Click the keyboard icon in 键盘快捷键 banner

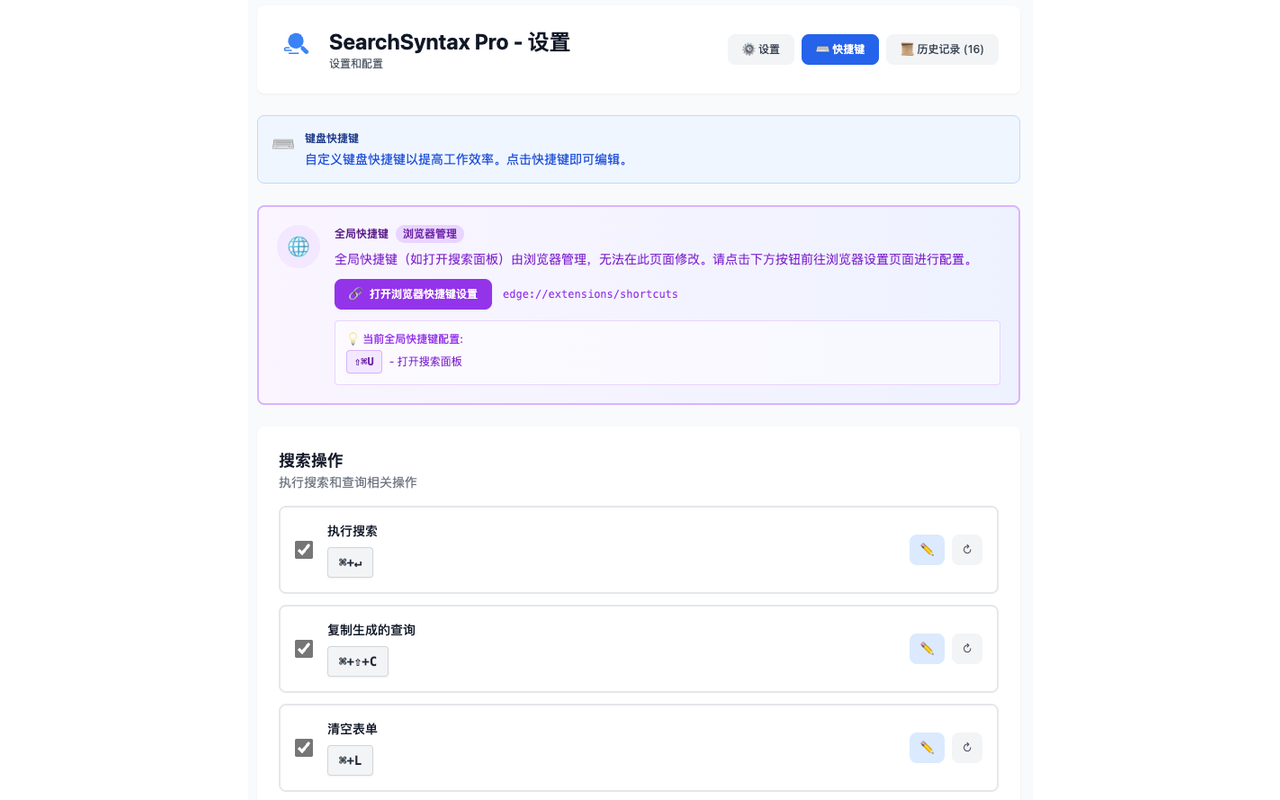(283, 144)
